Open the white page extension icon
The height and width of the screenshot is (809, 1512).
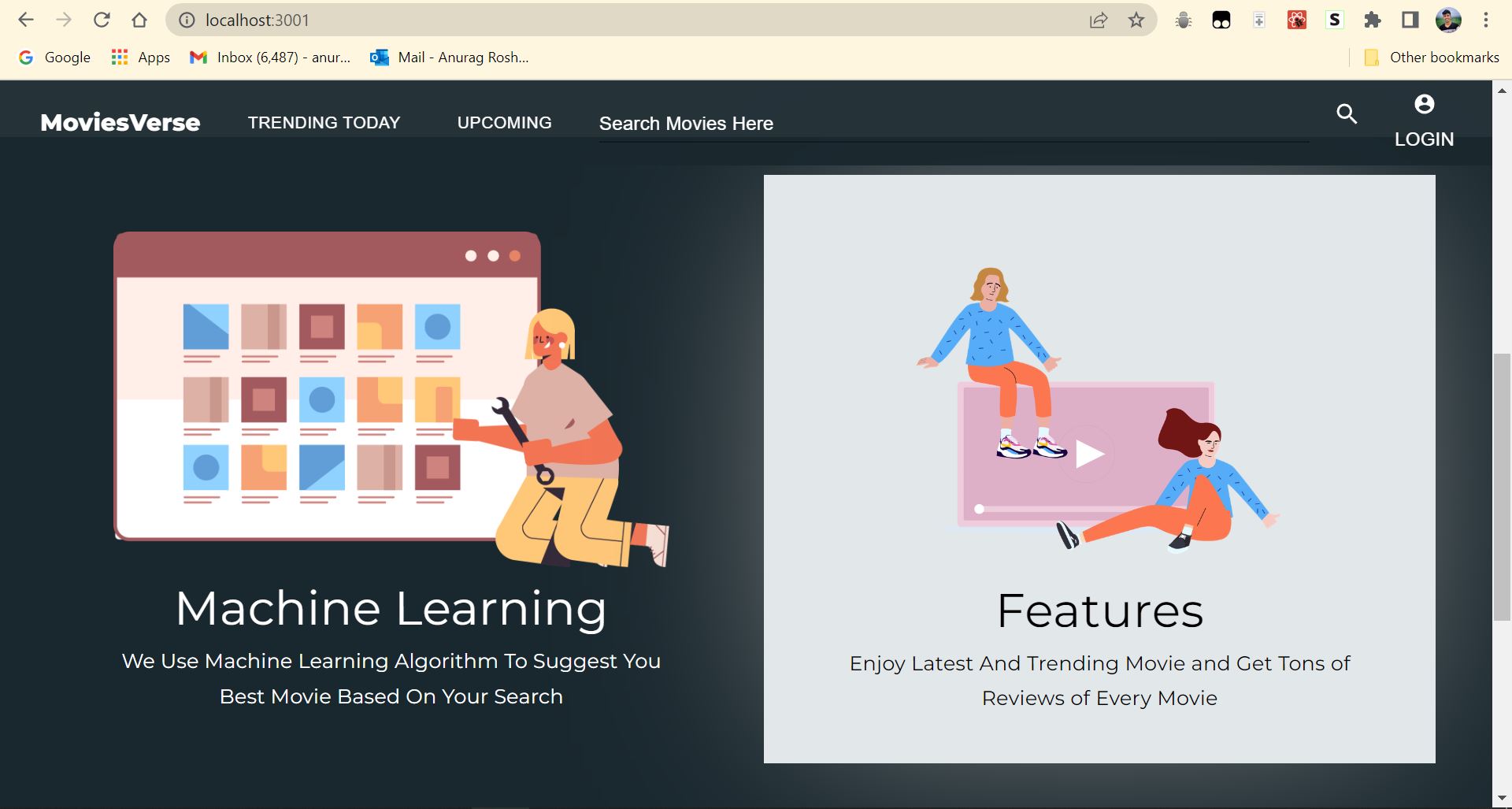pos(1259,20)
